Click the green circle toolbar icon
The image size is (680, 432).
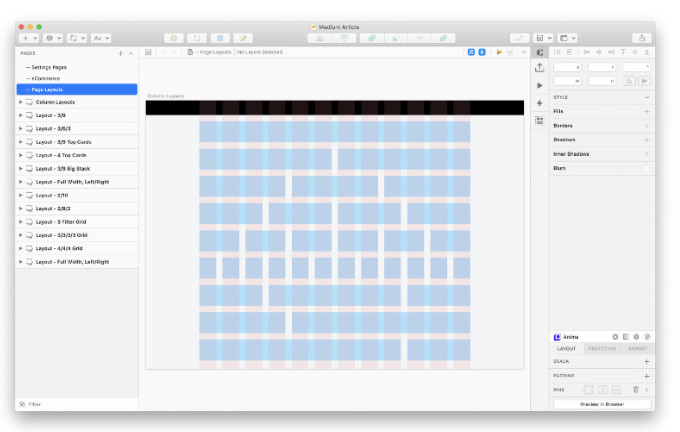point(173,38)
